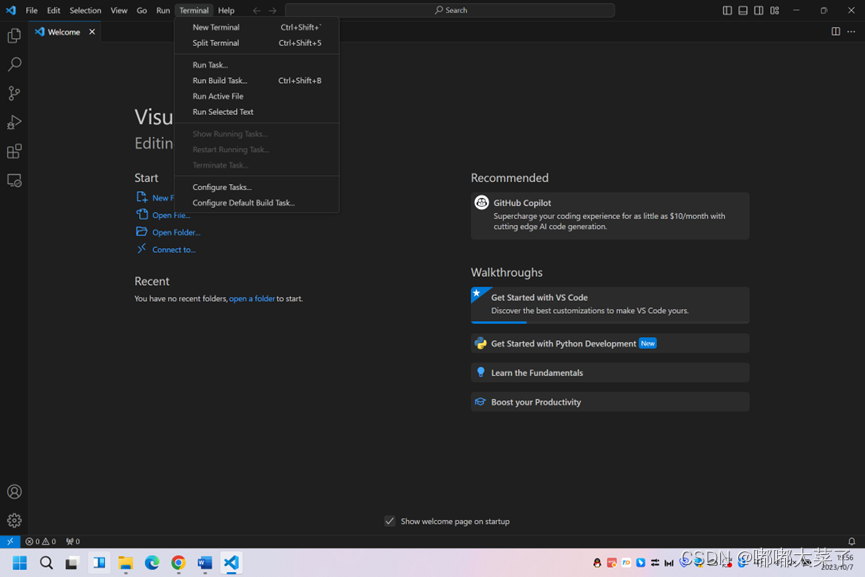Open Customize Layout icon

tap(775, 10)
